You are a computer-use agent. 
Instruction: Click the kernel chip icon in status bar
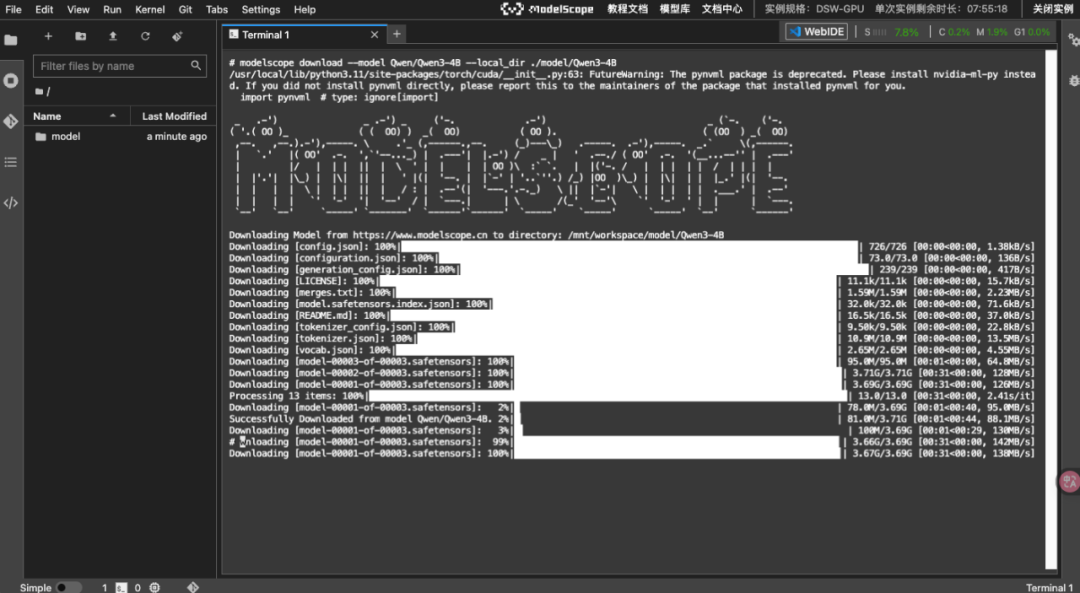[x=154, y=587]
